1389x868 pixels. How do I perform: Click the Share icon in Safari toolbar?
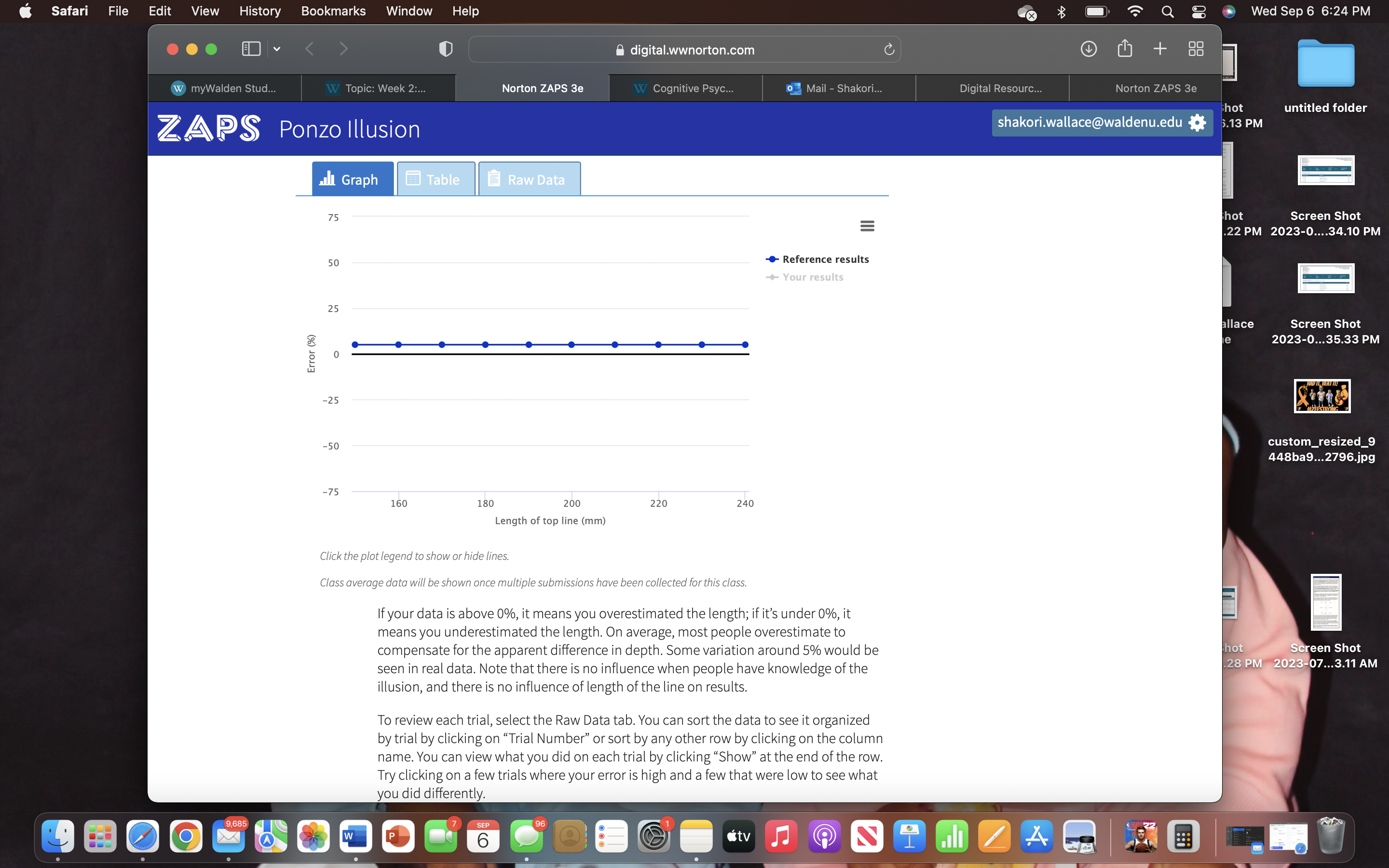point(1124,49)
